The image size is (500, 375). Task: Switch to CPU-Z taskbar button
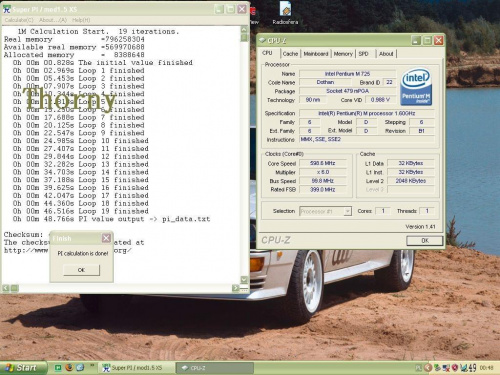214,368
